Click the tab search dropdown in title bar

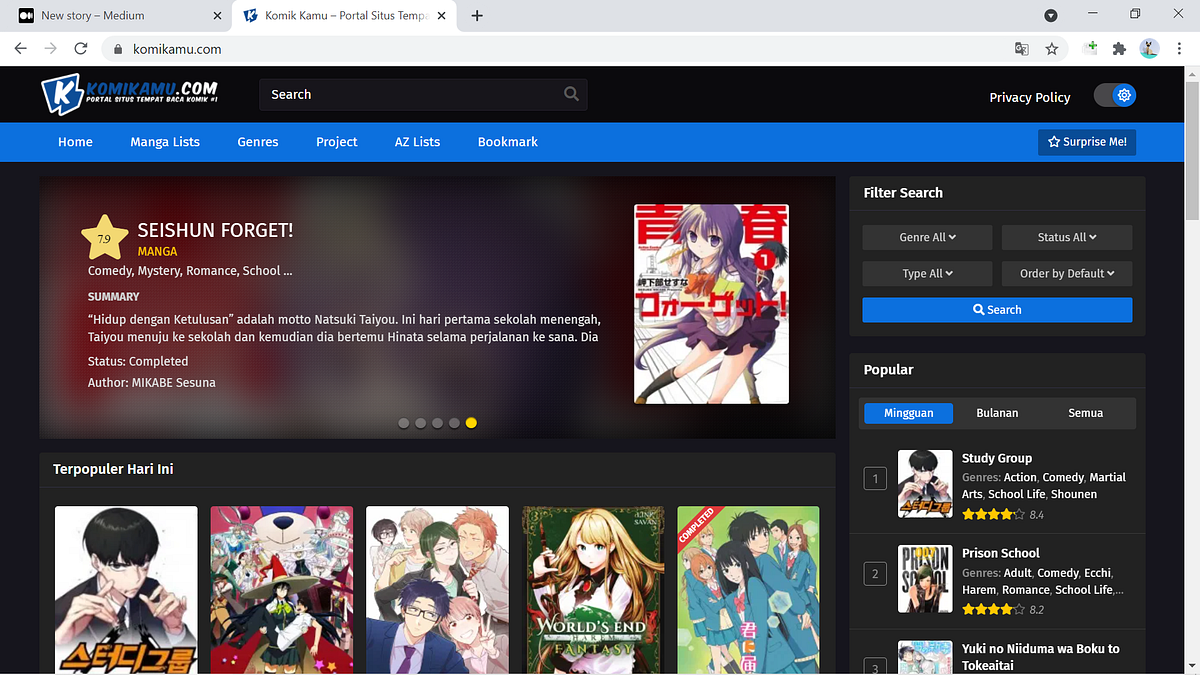coord(1051,15)
